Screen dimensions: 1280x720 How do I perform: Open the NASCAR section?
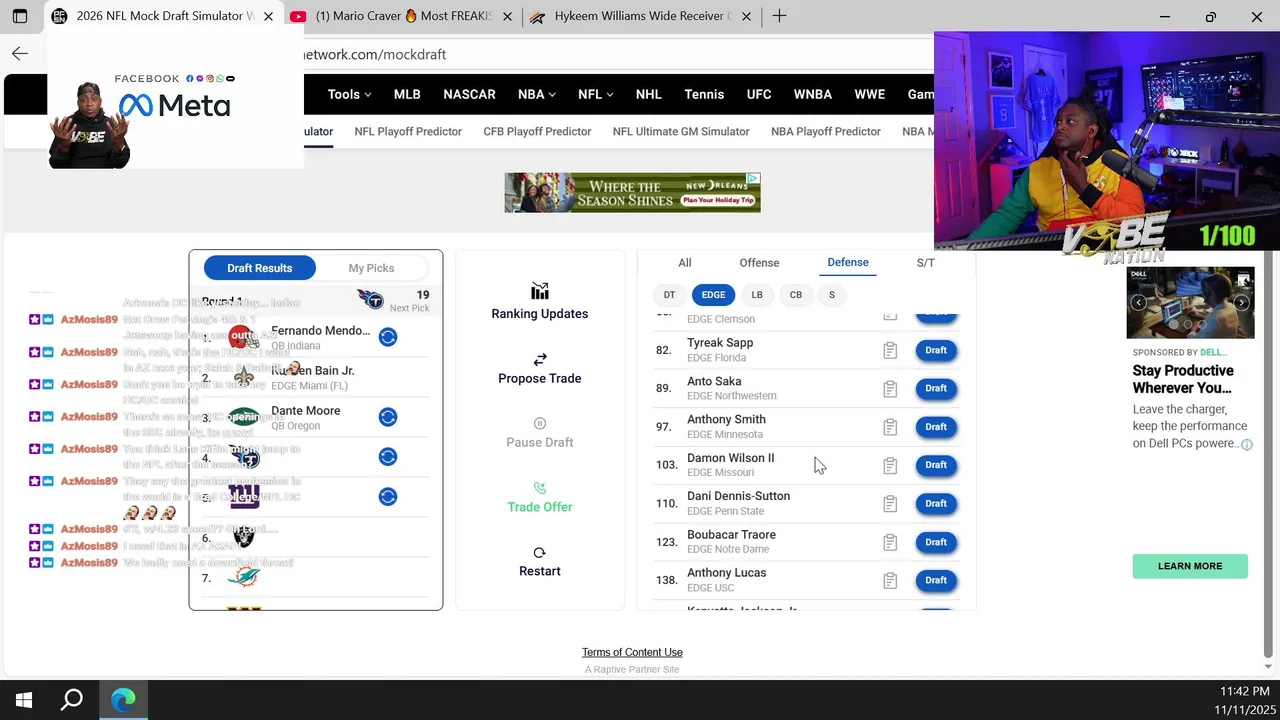(x=469, y=94)
